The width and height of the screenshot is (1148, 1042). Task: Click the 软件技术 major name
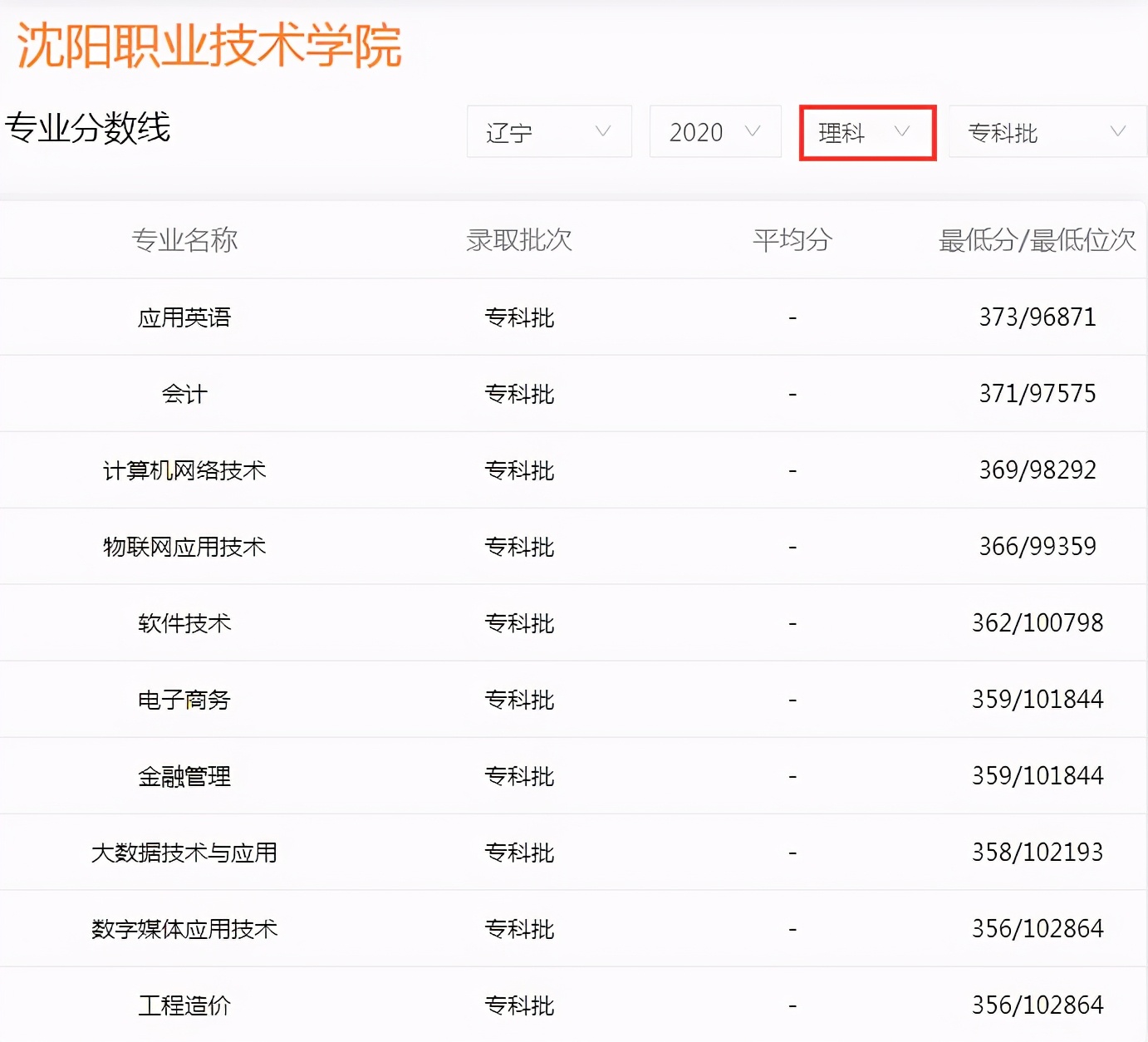click(184, 622)
